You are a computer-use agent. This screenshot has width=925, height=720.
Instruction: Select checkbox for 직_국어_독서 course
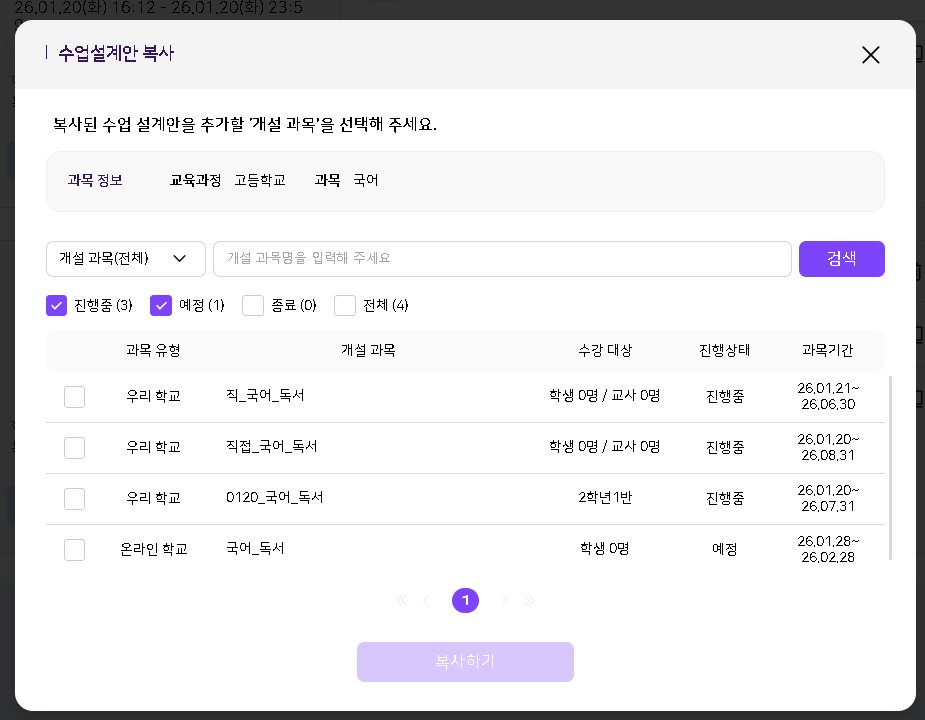pos(75,397)
